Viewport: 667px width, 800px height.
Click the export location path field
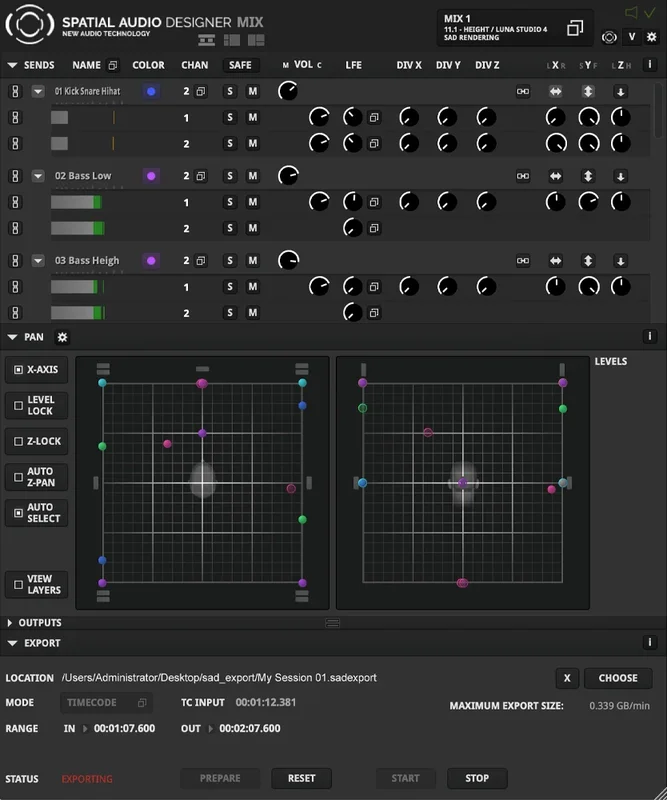coord(219,678)
